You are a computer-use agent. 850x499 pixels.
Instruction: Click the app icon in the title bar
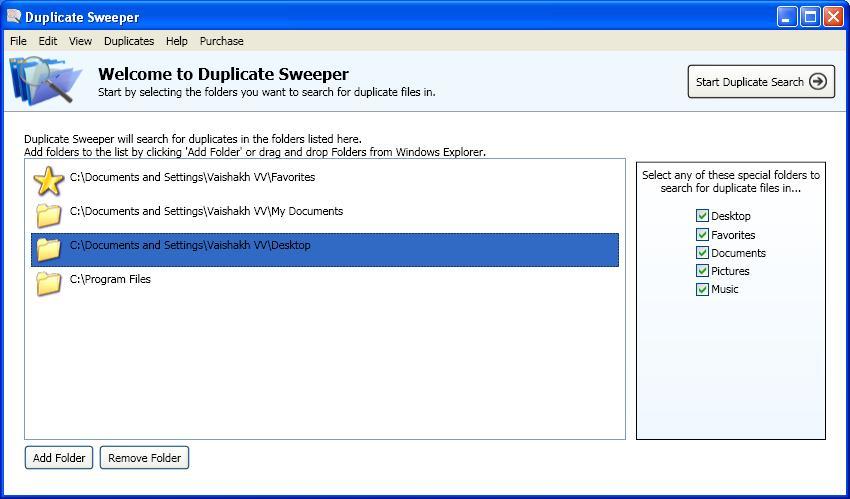[14, 17]
